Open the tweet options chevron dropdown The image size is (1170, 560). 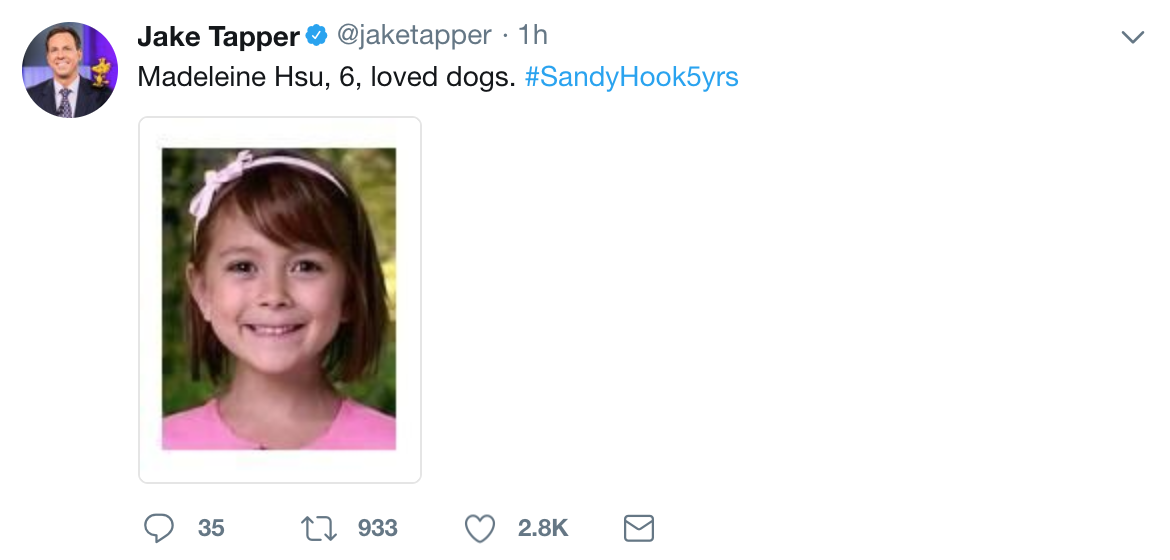coord(1132,38)
